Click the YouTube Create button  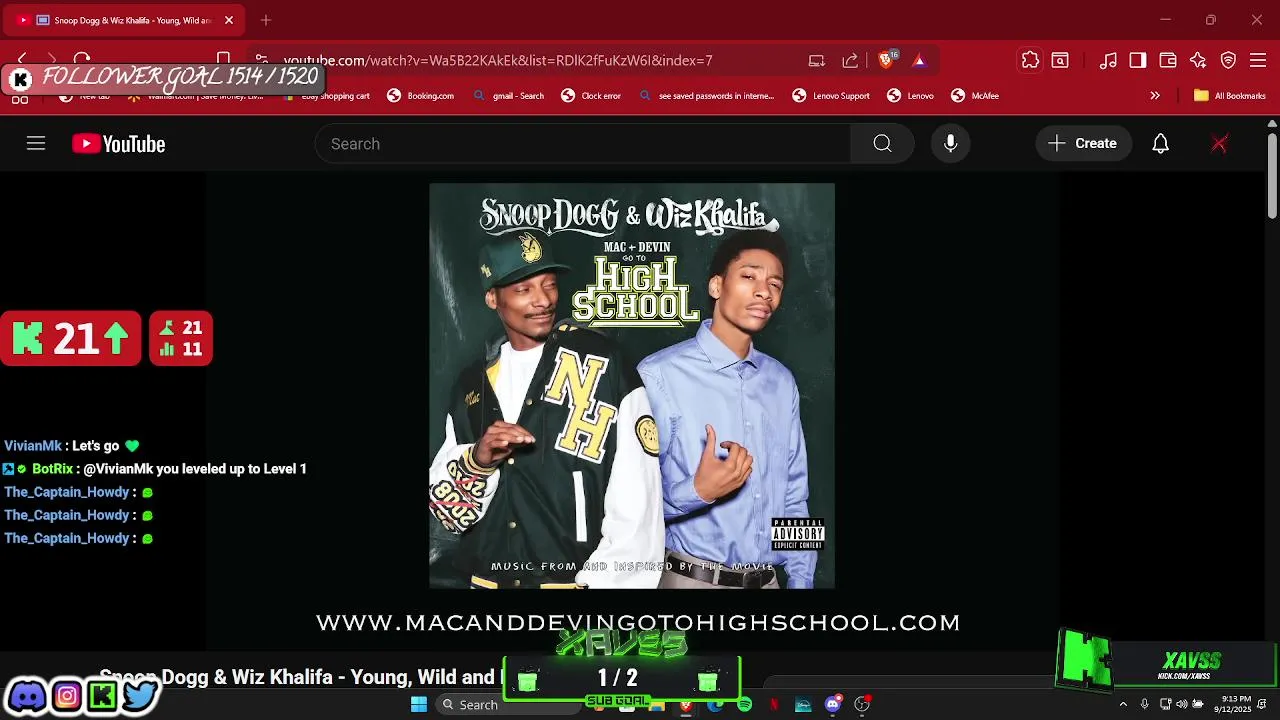click(1083, 144)
